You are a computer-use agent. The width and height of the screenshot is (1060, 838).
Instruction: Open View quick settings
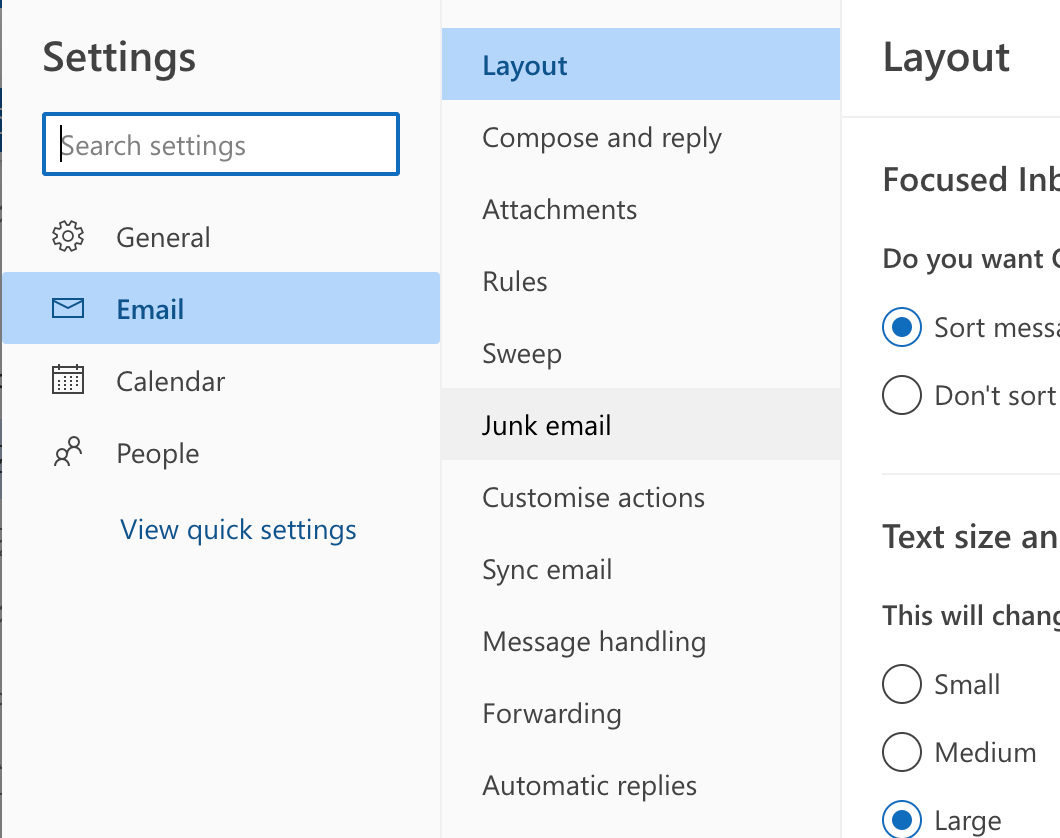[x=238, y=529]
